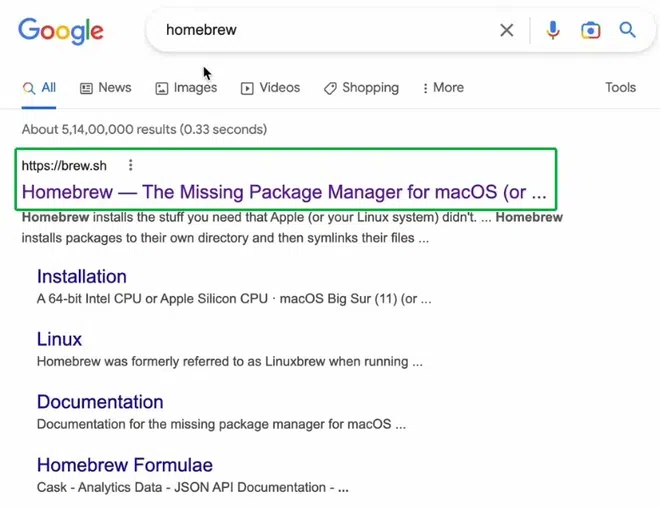
Task: Open the Installation sitelink
Action: 82,277
